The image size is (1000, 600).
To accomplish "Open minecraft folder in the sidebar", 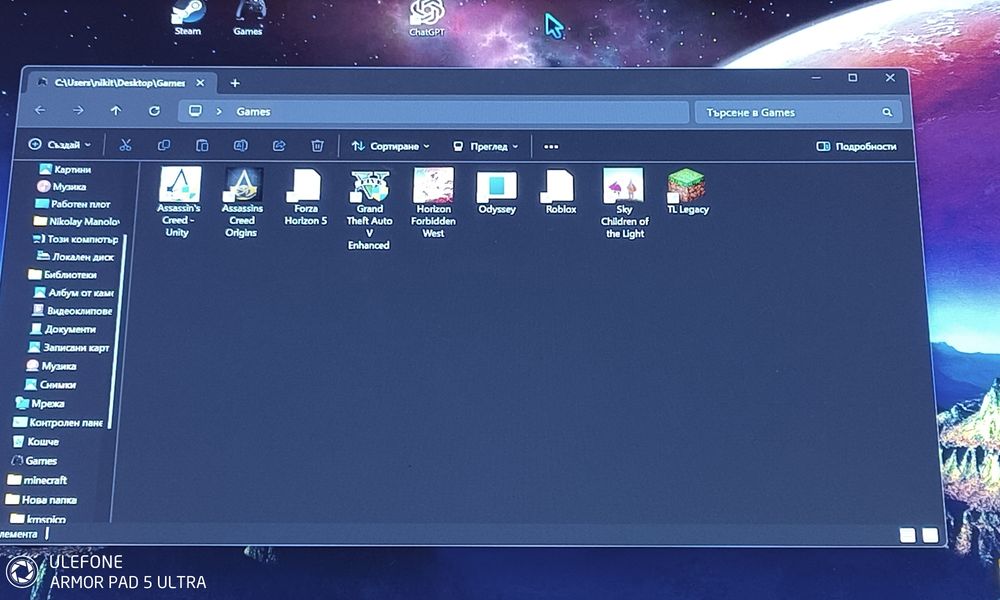I will click(36, 479).
